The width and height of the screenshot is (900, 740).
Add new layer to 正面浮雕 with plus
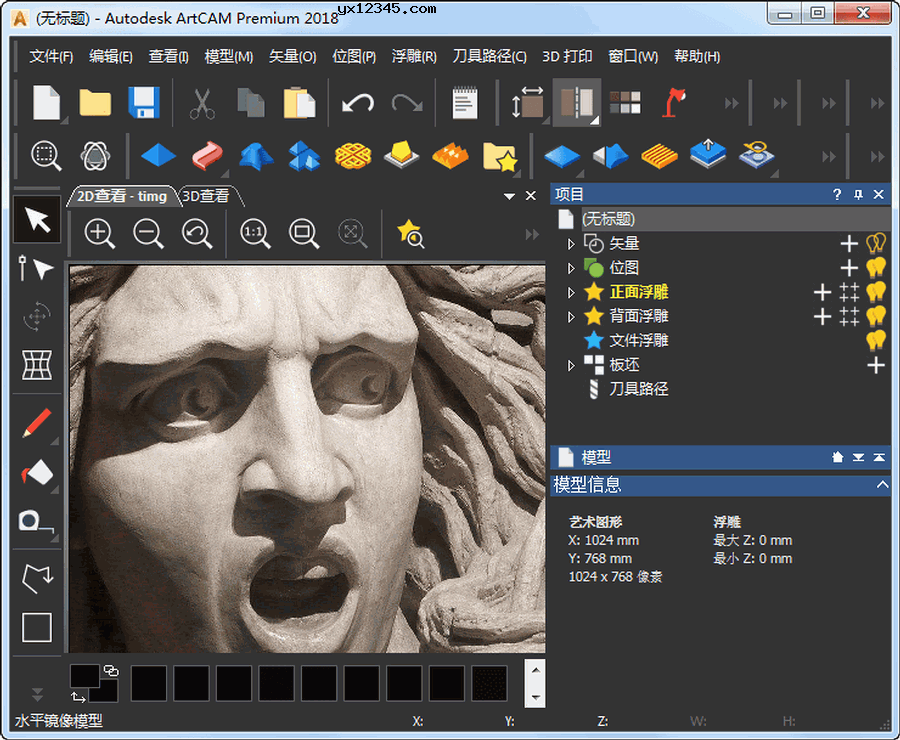click(823, 292)
